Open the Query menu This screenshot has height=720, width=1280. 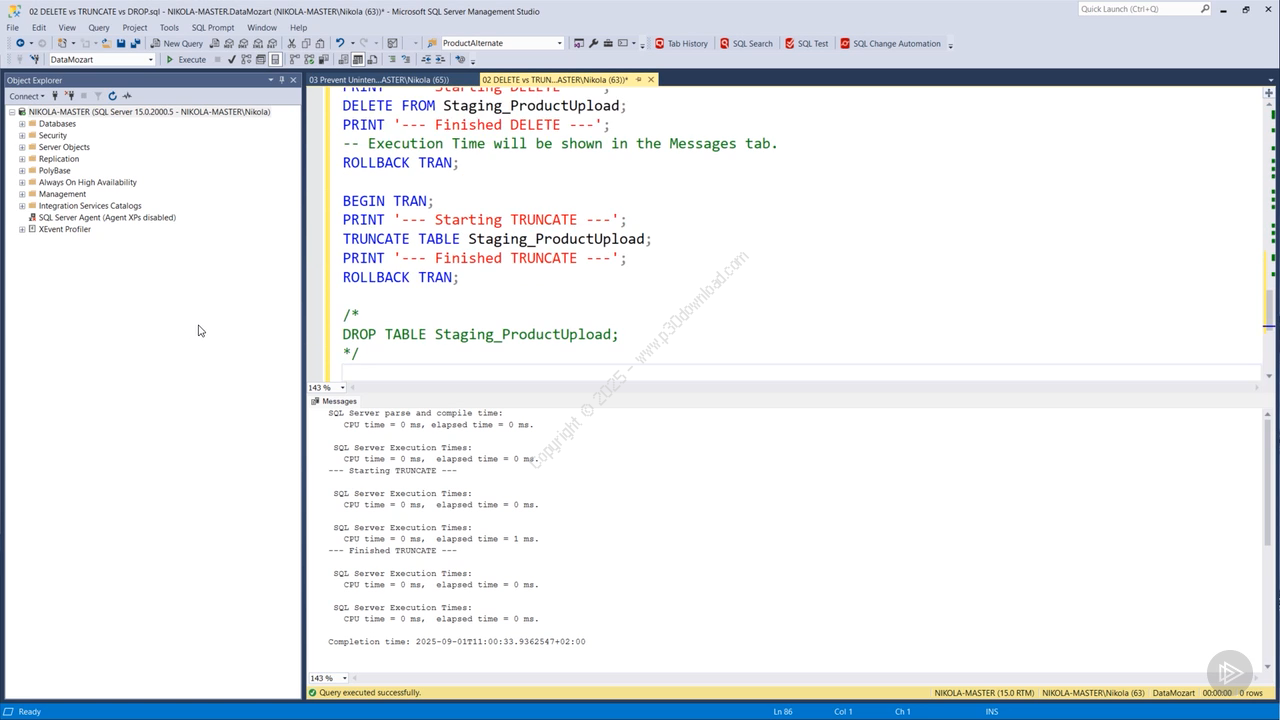[98, 28]
